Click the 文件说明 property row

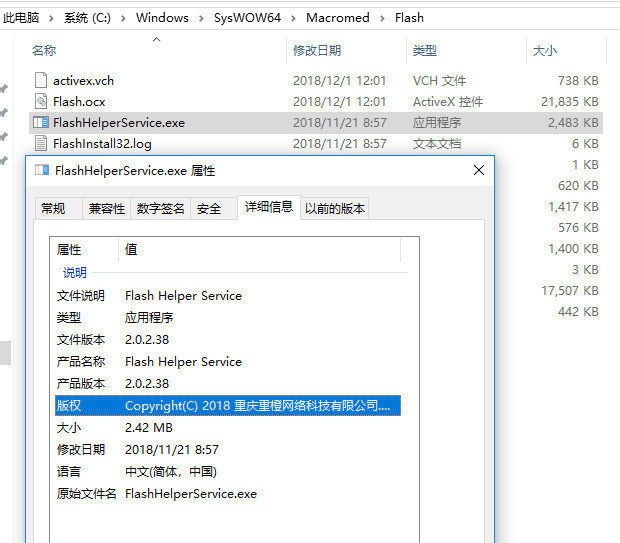228,295
